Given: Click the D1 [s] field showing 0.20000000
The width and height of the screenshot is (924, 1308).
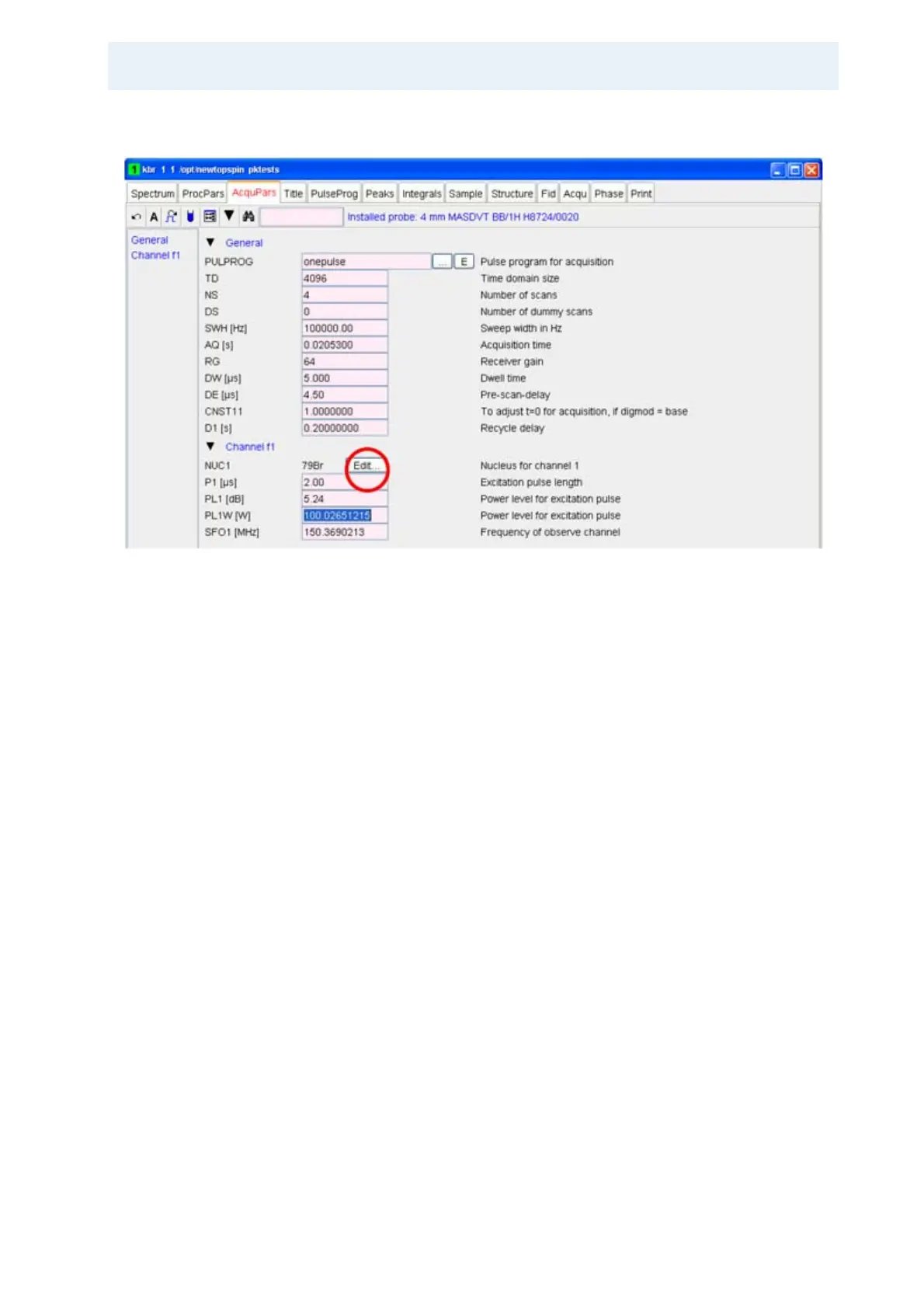Looking at the screenshot, I should point(345,428).
